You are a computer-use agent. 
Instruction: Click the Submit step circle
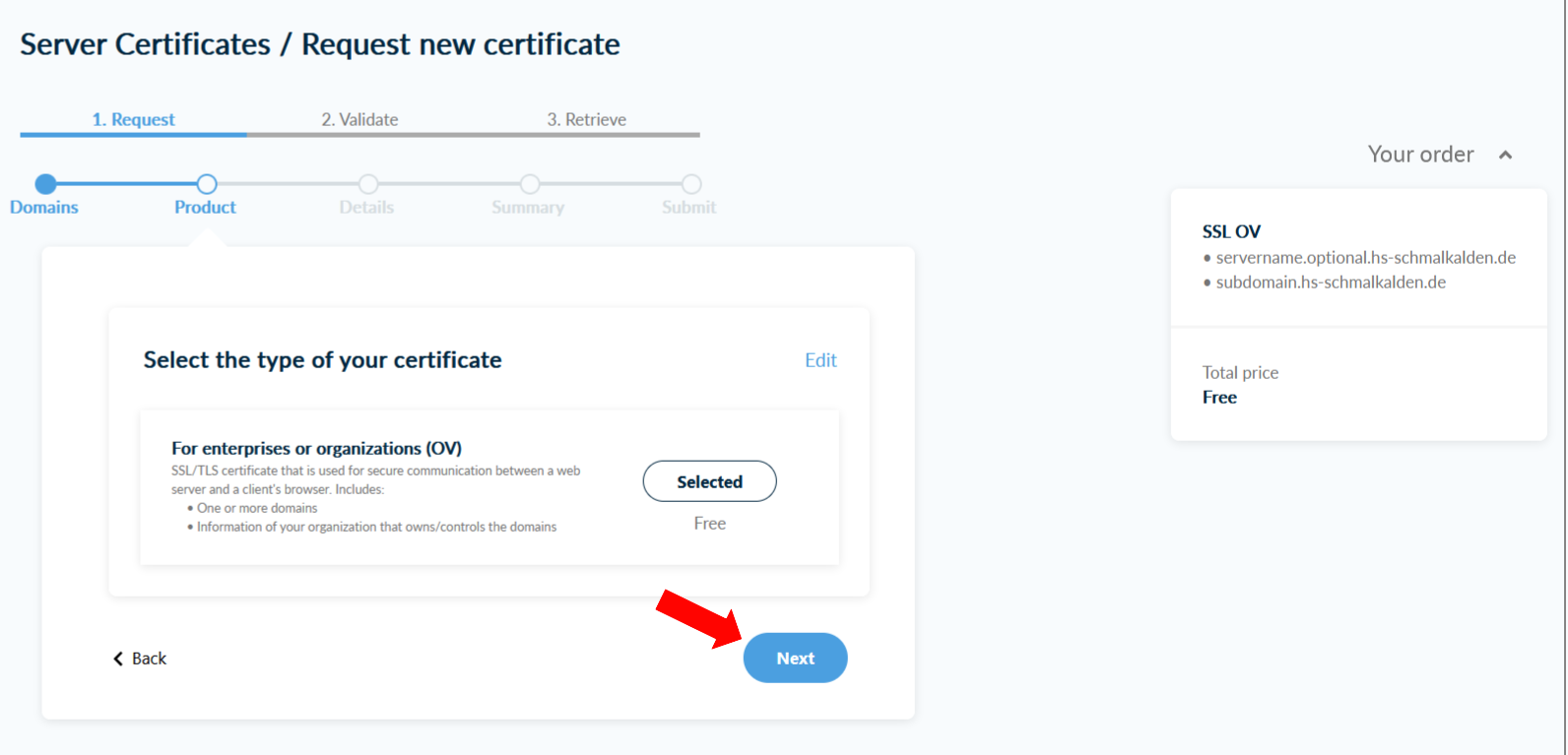click(x=691, y=184)
